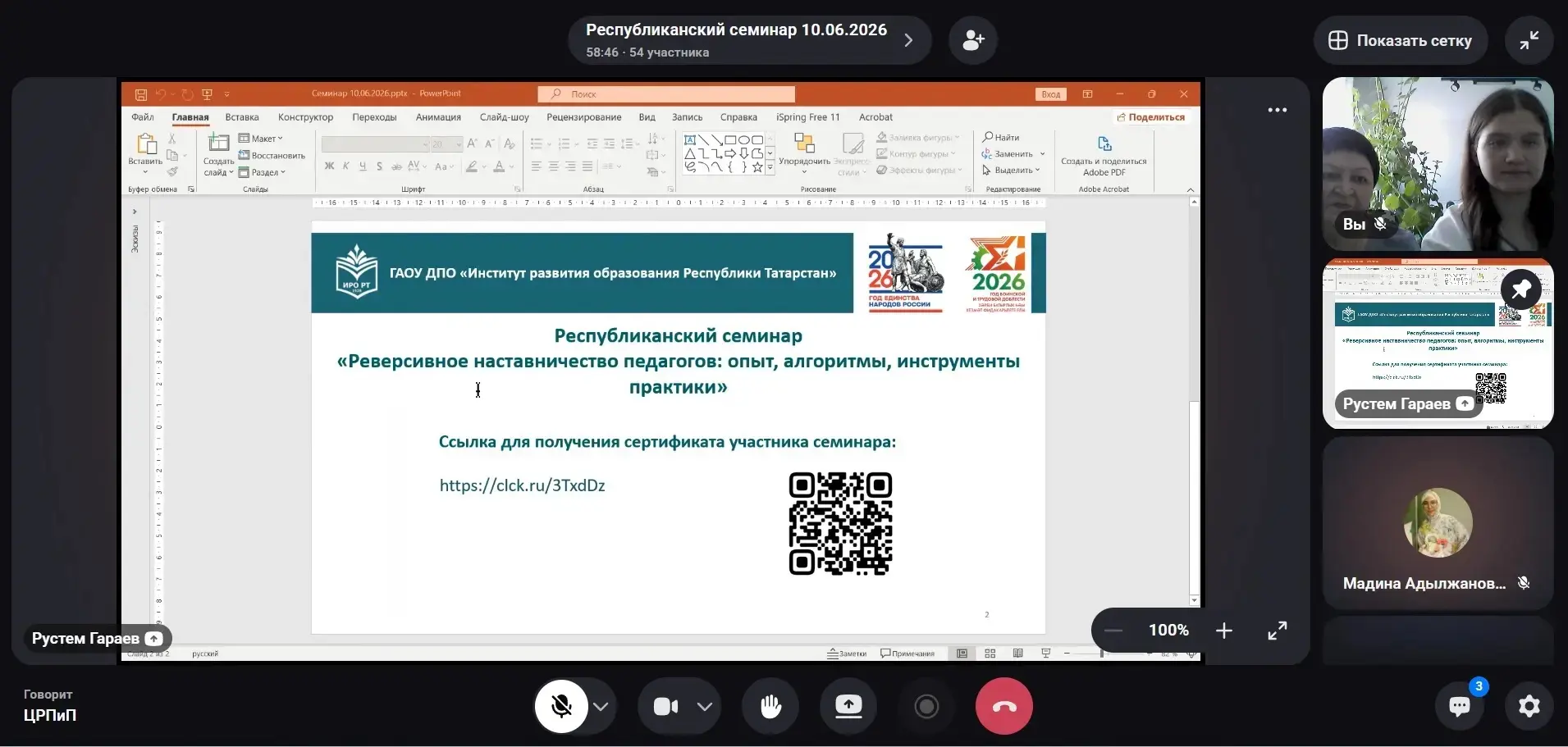This screenshot has height=747, width=1568.
Task: Switch to the Анимация ribbon tab
Action: 438,117
